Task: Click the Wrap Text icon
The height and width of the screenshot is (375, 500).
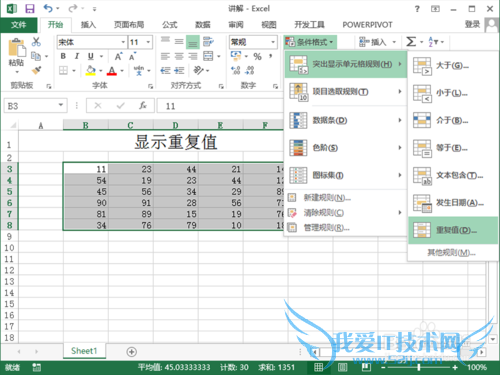Action: [208, 42]
